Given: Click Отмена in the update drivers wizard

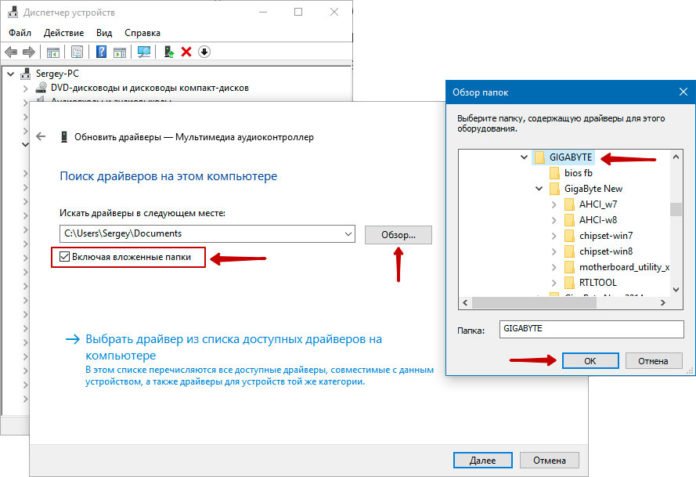Looking at the screenshot, I should click(549, 460).
